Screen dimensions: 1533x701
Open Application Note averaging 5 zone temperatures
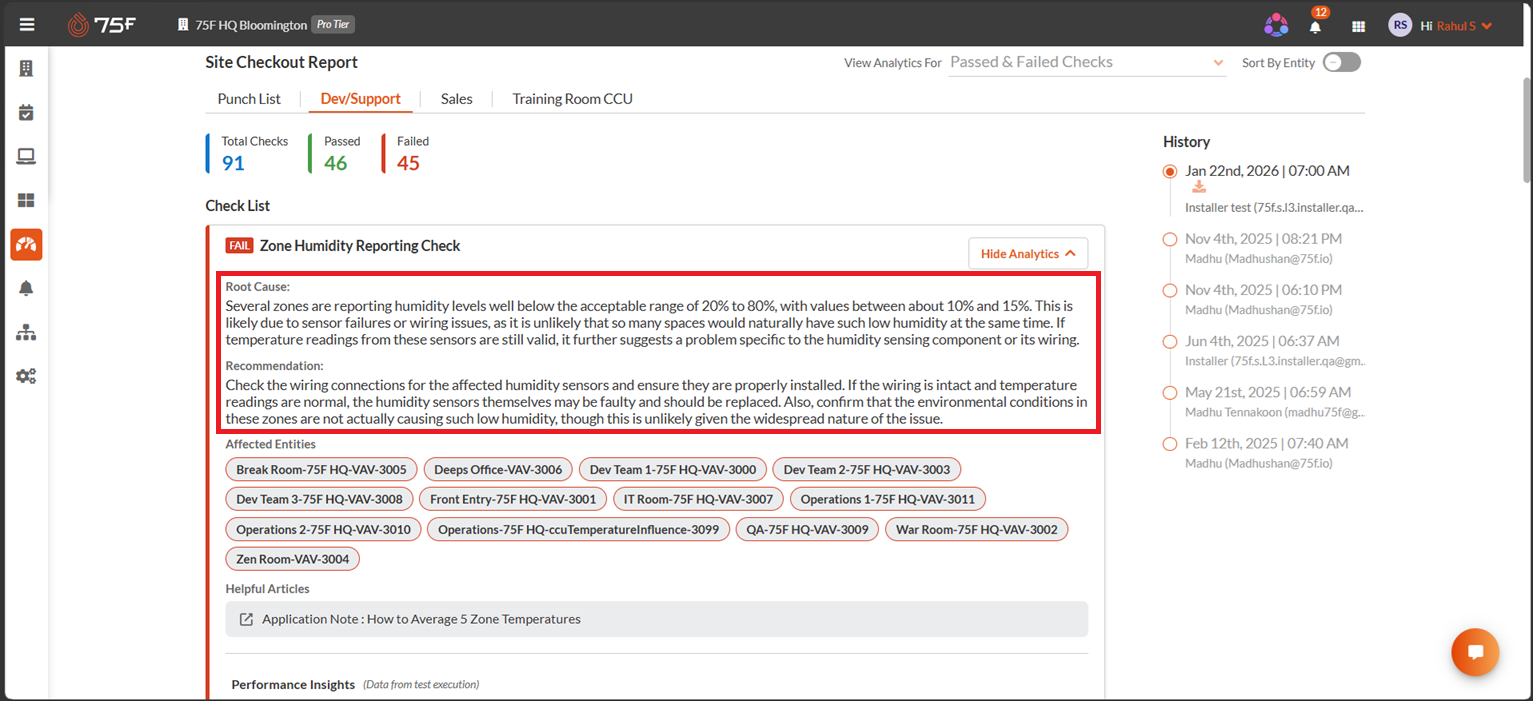click(x=421, y=619)
